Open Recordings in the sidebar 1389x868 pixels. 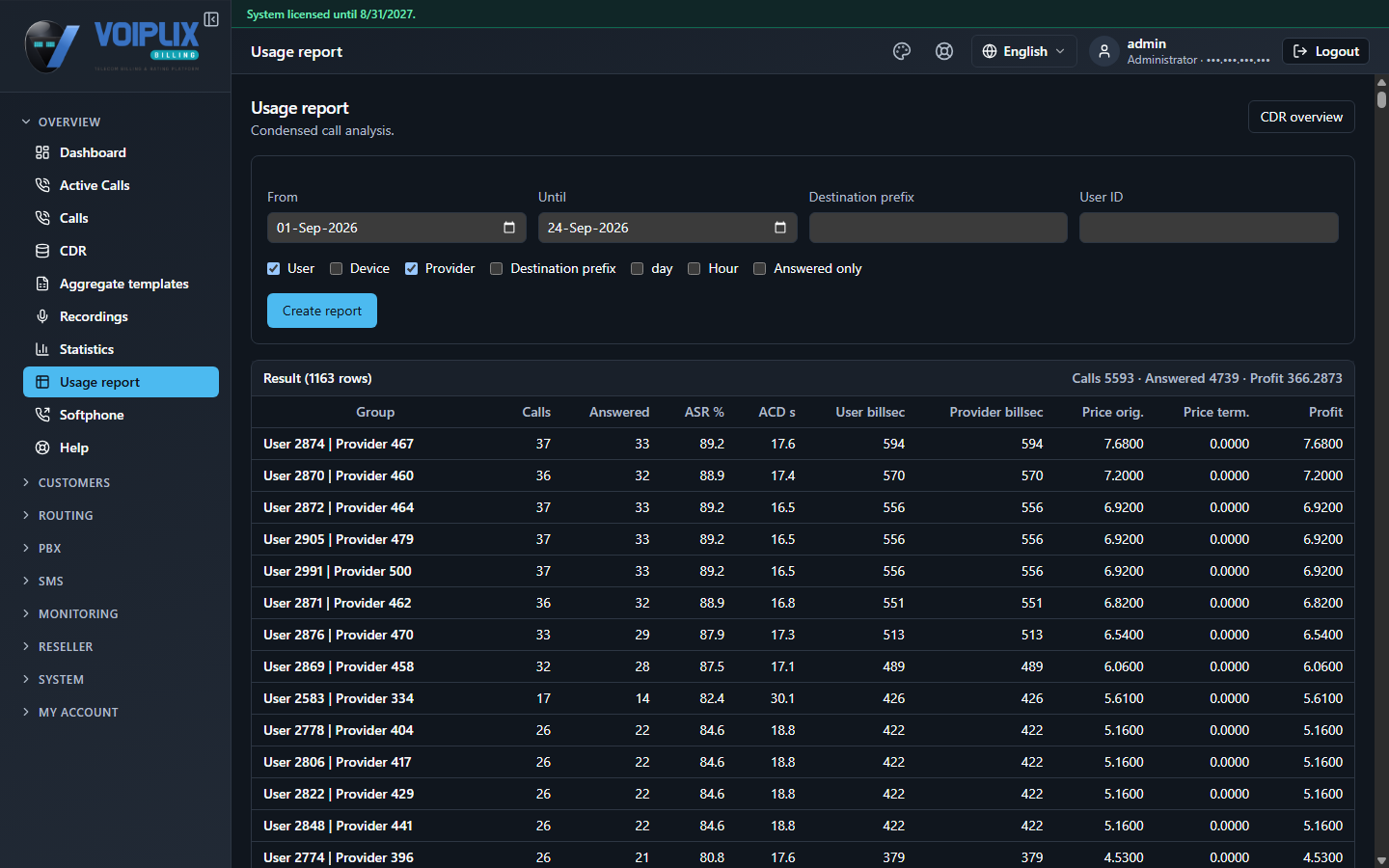(121, 316)
